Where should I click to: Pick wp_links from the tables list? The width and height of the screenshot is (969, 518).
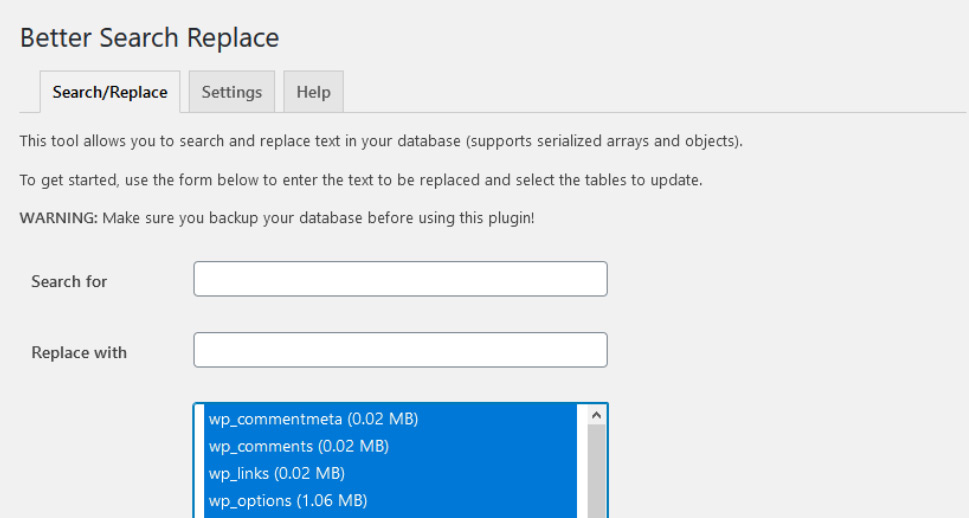(391, 473)
